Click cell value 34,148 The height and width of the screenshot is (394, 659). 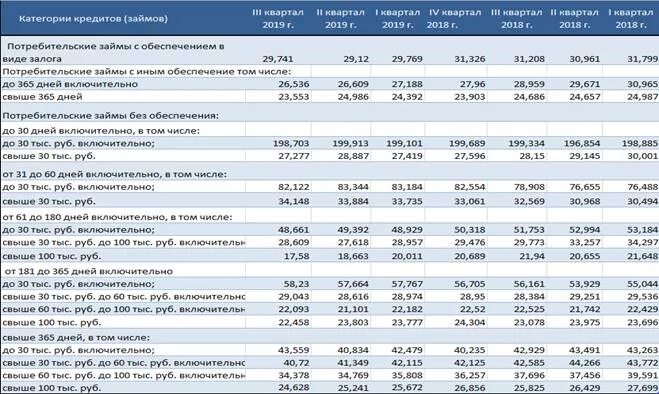tap(293, 201)
